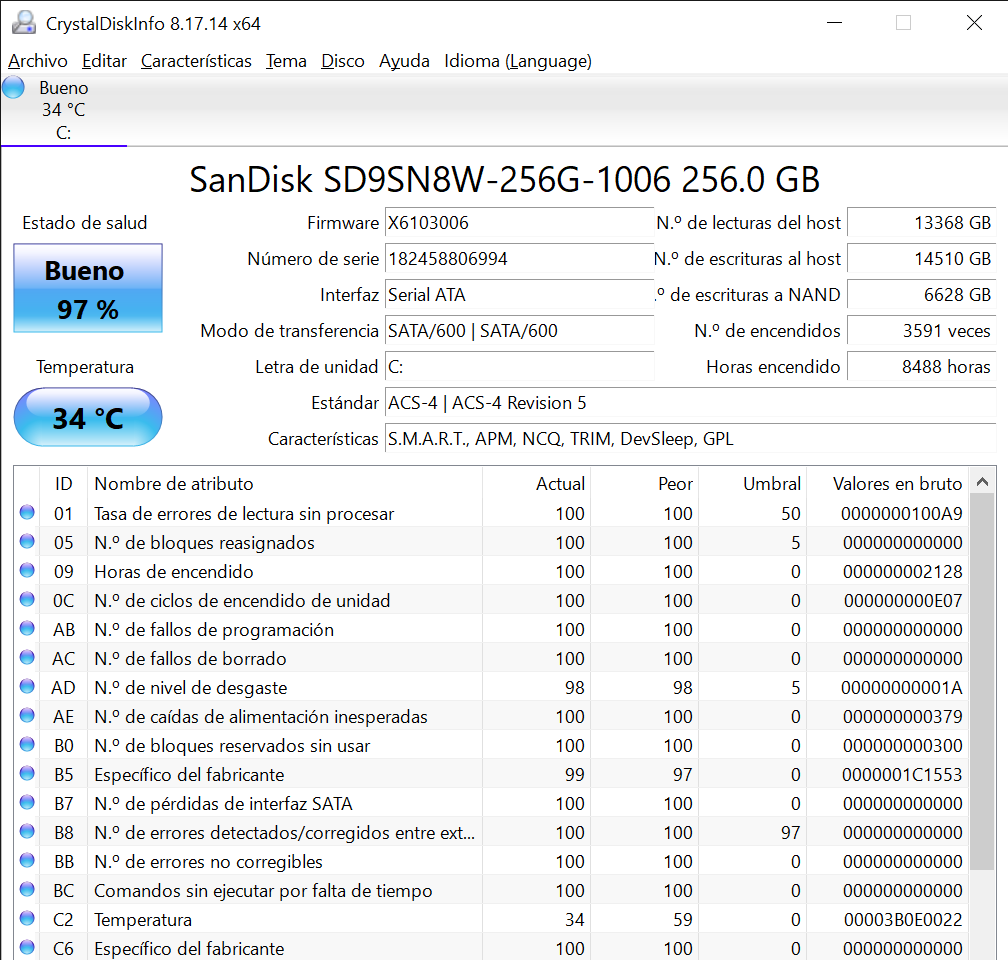
Task: Click scroll-up arrow of attribute list
Action: tap(982, 482)
